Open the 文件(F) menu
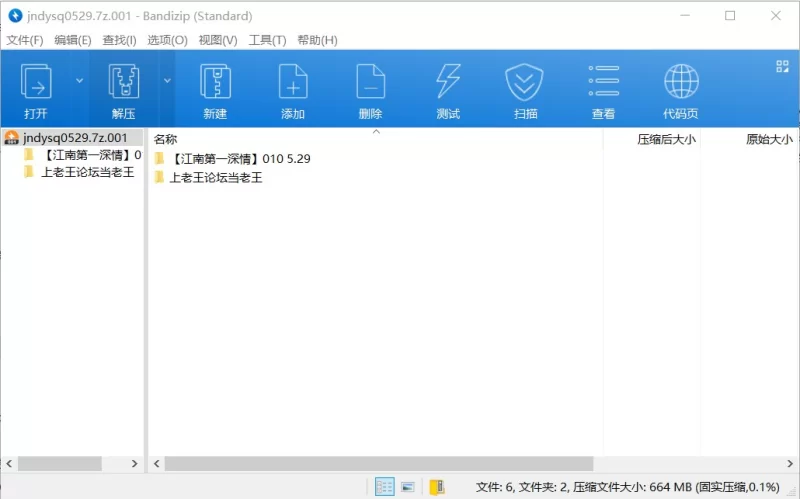Image resolution: width=800 pixels, height=499 pixels. tap(24, 40)
